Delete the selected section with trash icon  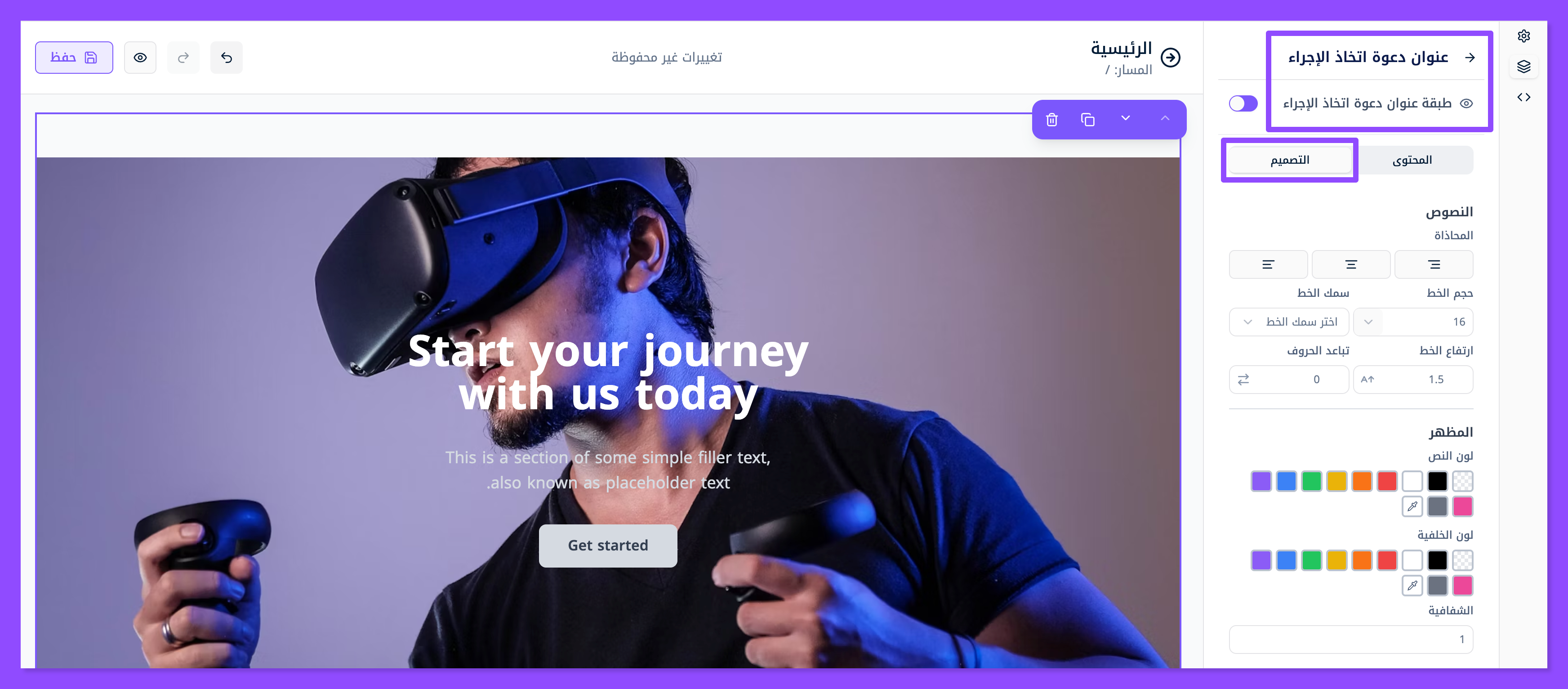(x=1051, y=119)
